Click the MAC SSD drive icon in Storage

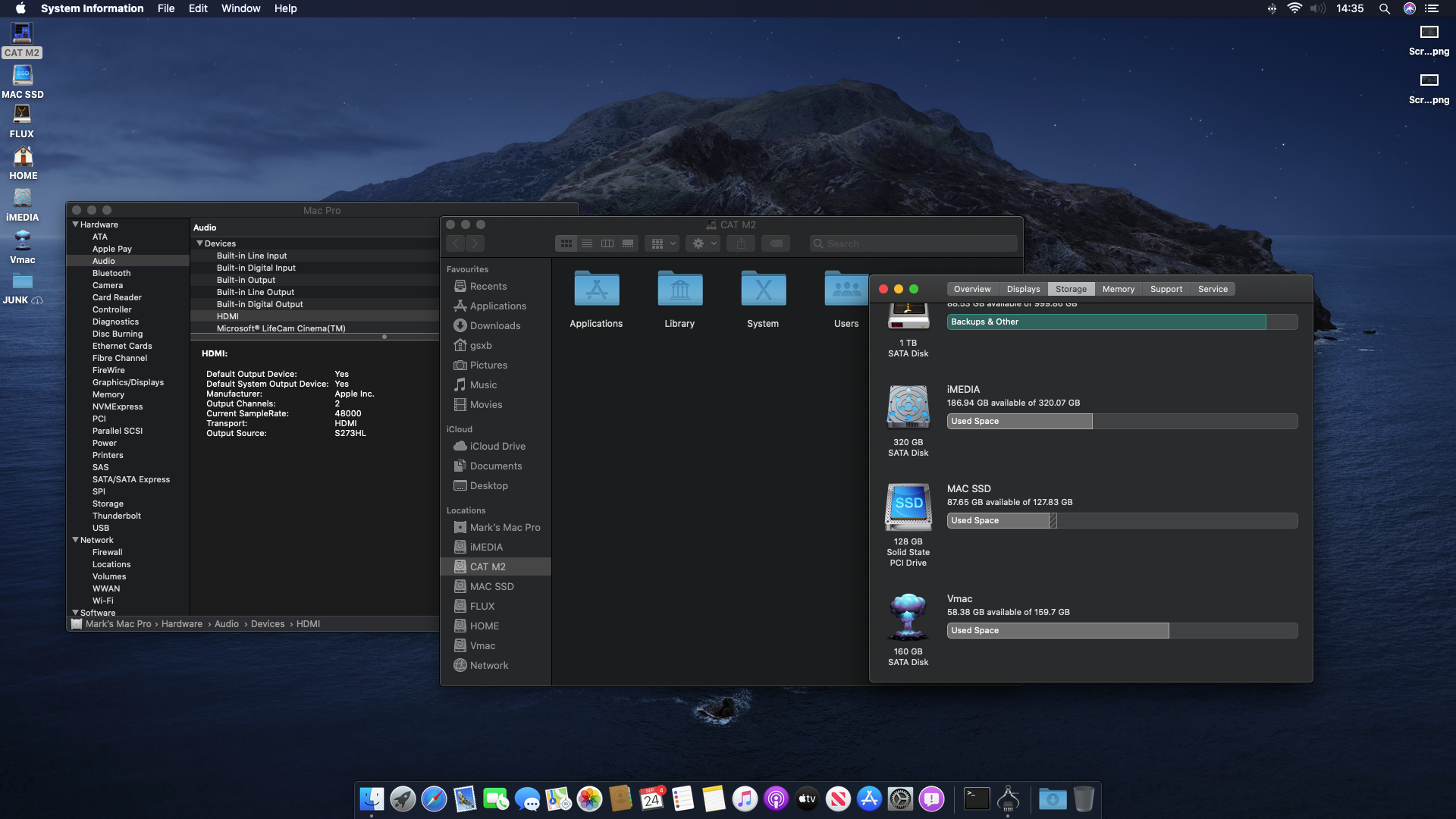(908, 507)
